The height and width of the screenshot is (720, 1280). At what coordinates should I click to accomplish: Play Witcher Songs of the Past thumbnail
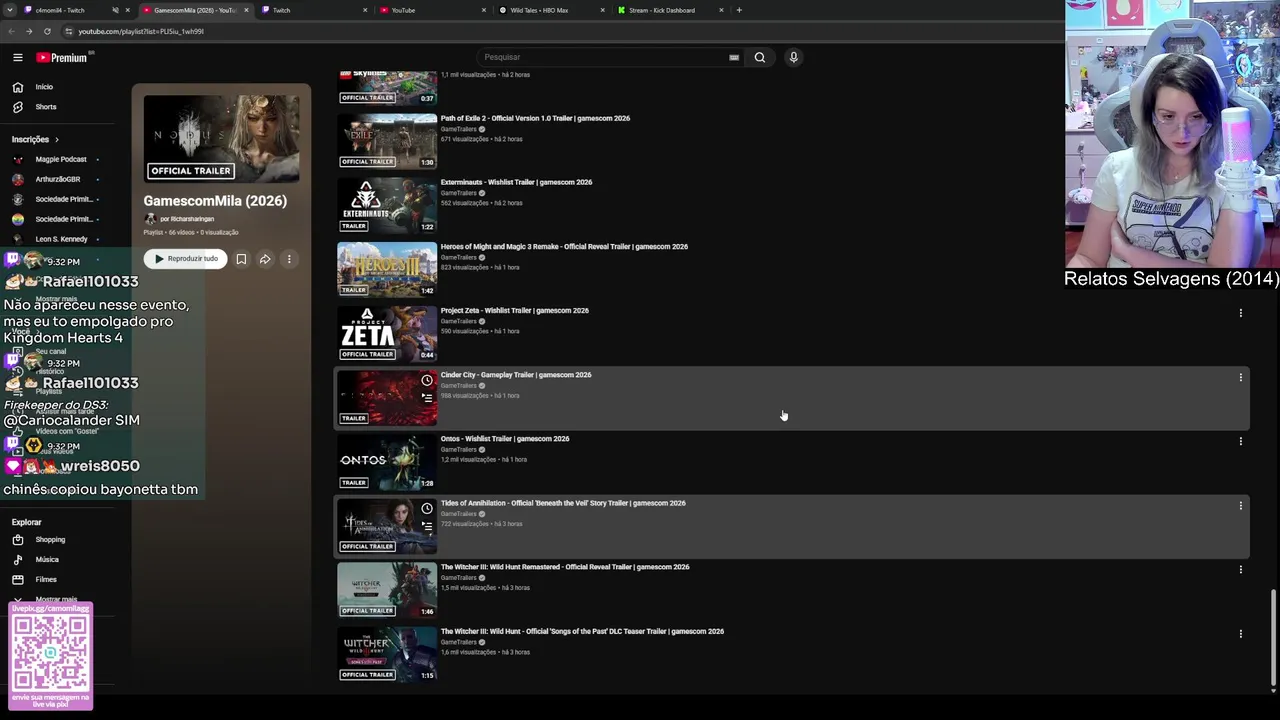pyautogui.click(x=387, y=653)
